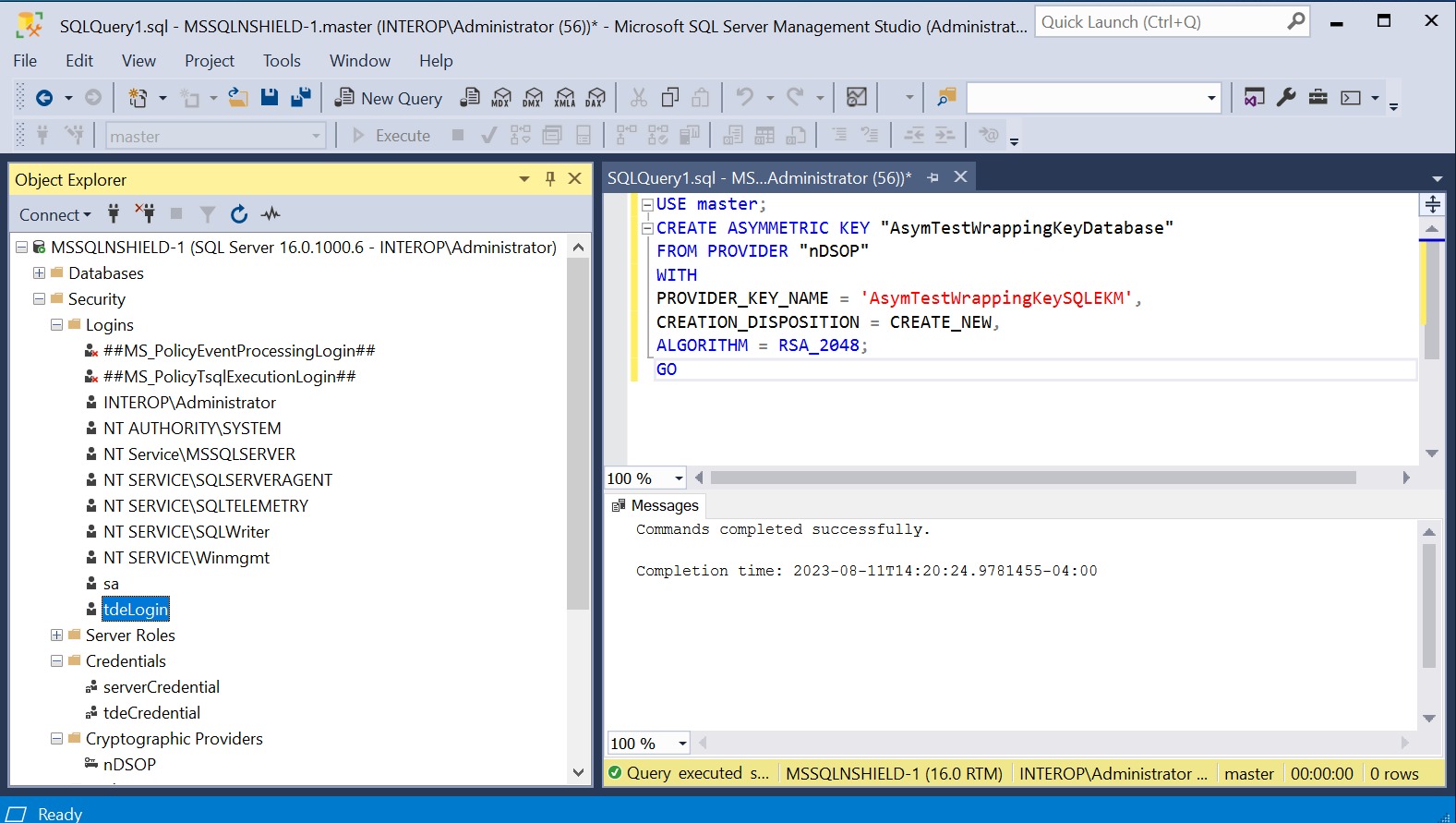Screen dimensions: 1456x823
Task: Click the MDX query icon
Action: coord(501,98)
